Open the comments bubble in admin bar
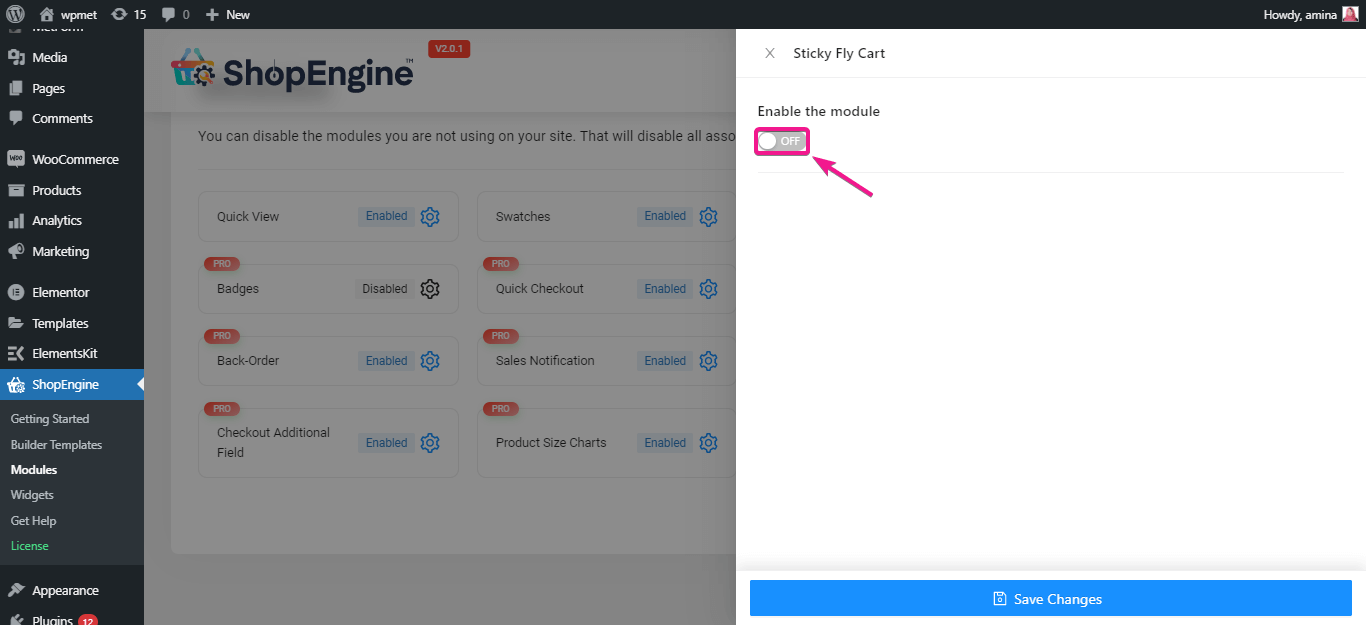This screenshot has height=625, width=1366. click(x=168, y=14)
